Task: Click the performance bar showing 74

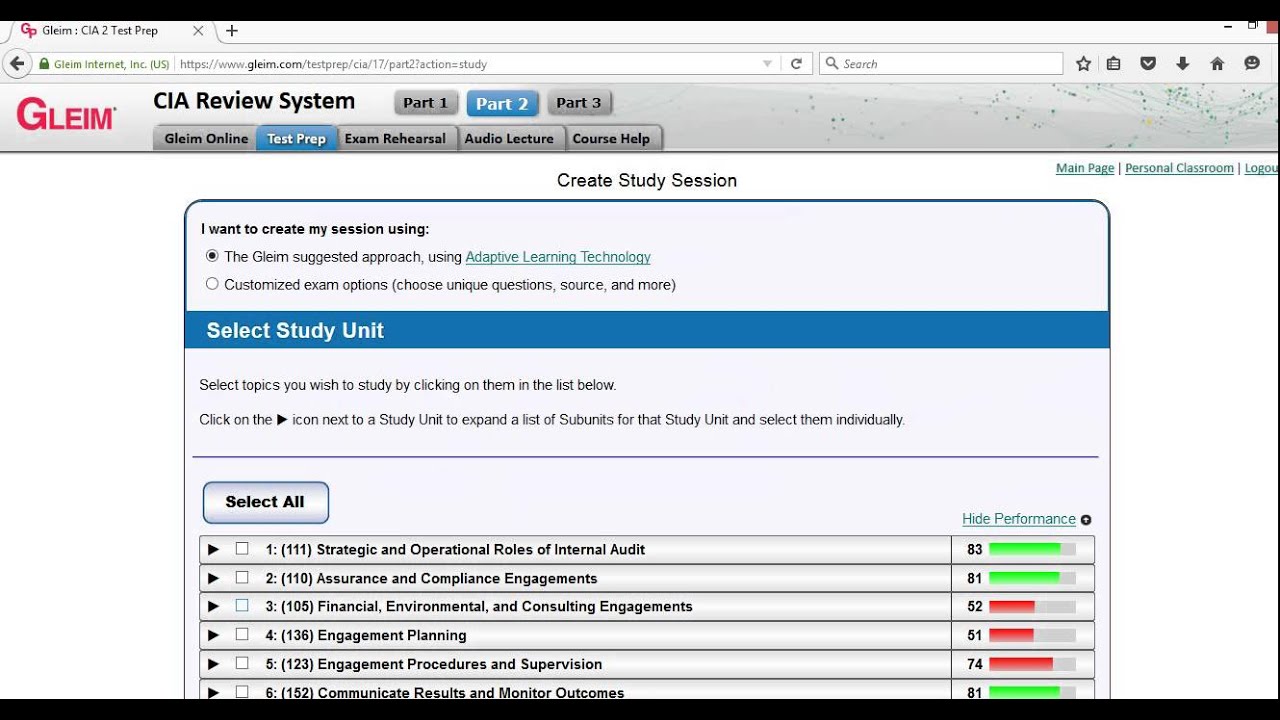Action: (1032, 663)
